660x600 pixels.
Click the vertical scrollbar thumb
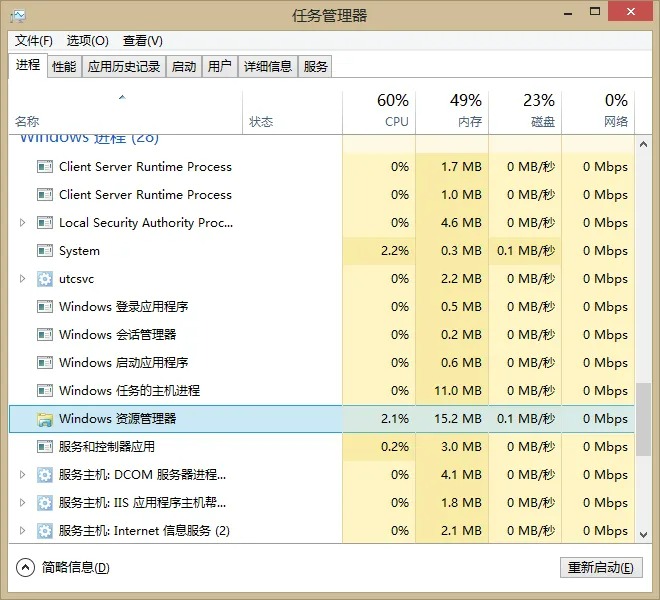643,419
